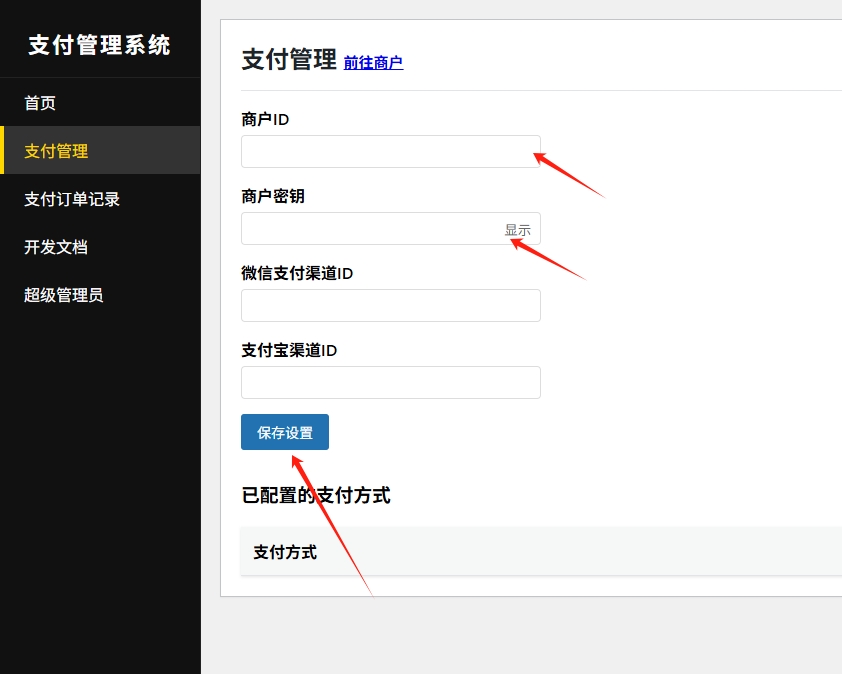Click the 支付管理系统 sidebar title

[x=99, y=45]
